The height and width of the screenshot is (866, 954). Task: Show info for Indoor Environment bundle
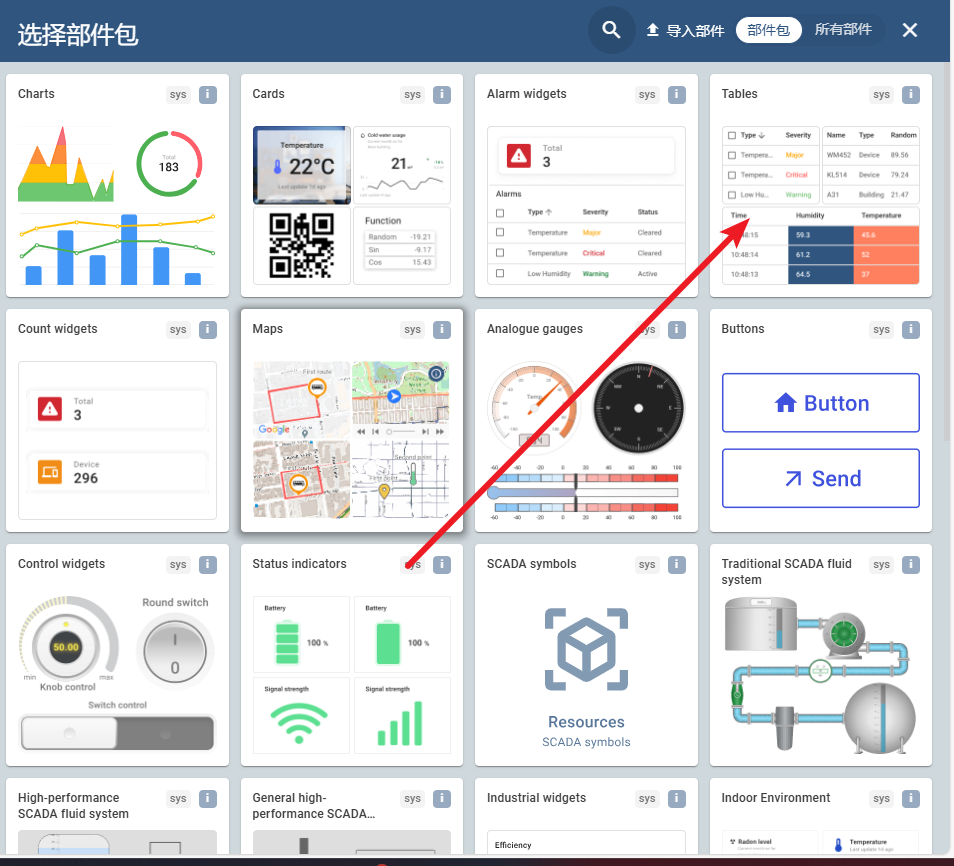pos(911,798)
